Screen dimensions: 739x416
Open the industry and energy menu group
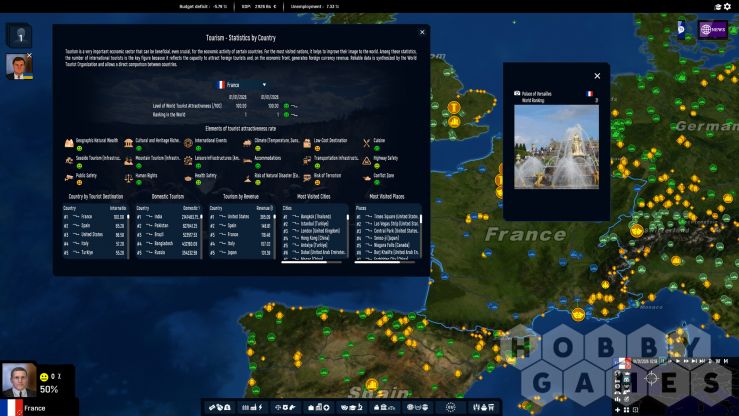(x=252, y=407)
